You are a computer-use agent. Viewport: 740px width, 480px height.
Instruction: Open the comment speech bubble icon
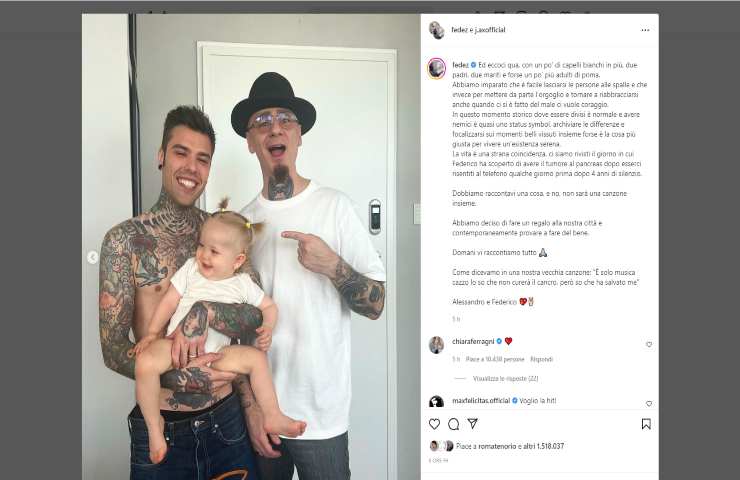click(454, 424)
